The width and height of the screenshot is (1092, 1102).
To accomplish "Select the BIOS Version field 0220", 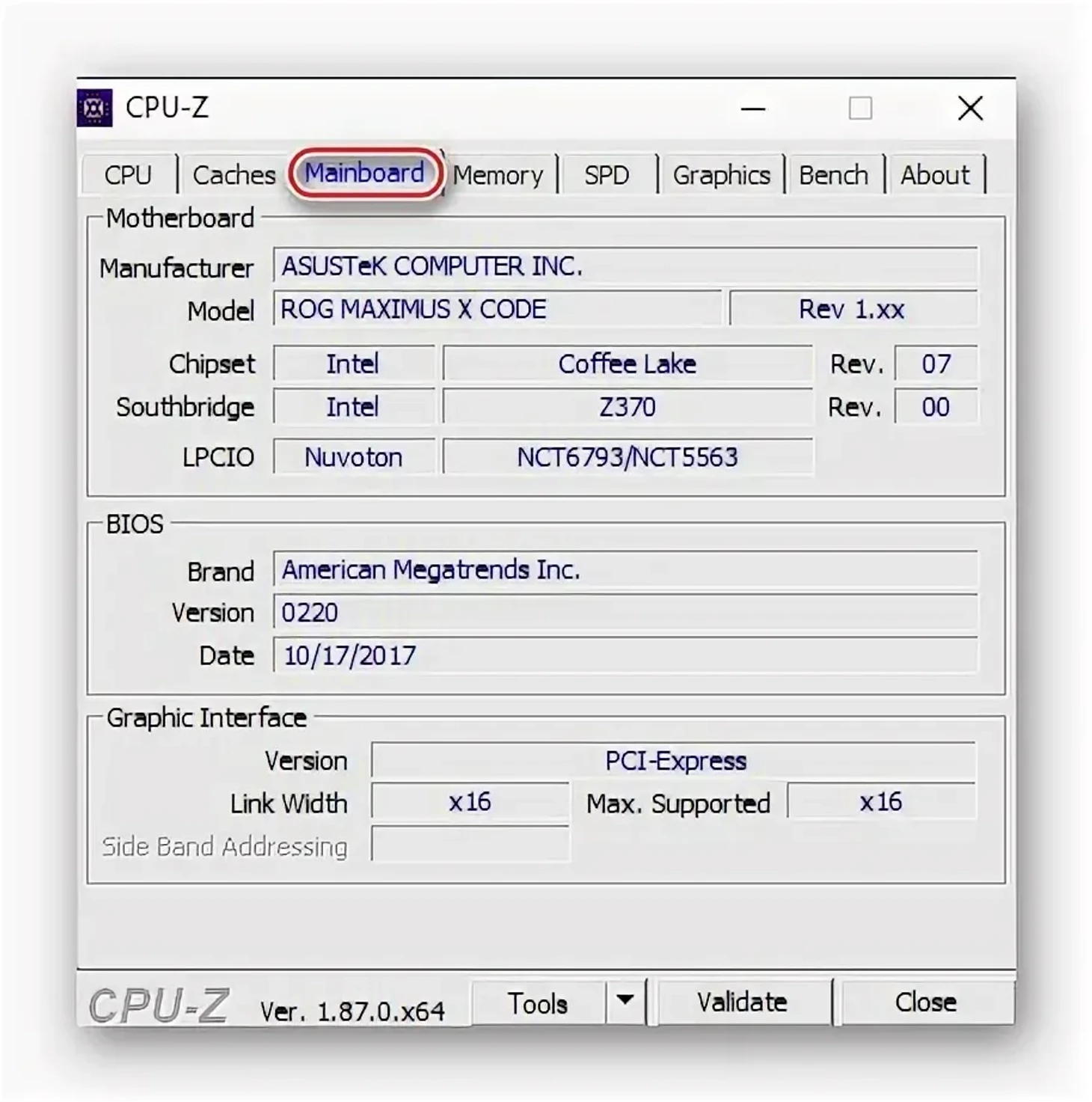I will point(625,613).
